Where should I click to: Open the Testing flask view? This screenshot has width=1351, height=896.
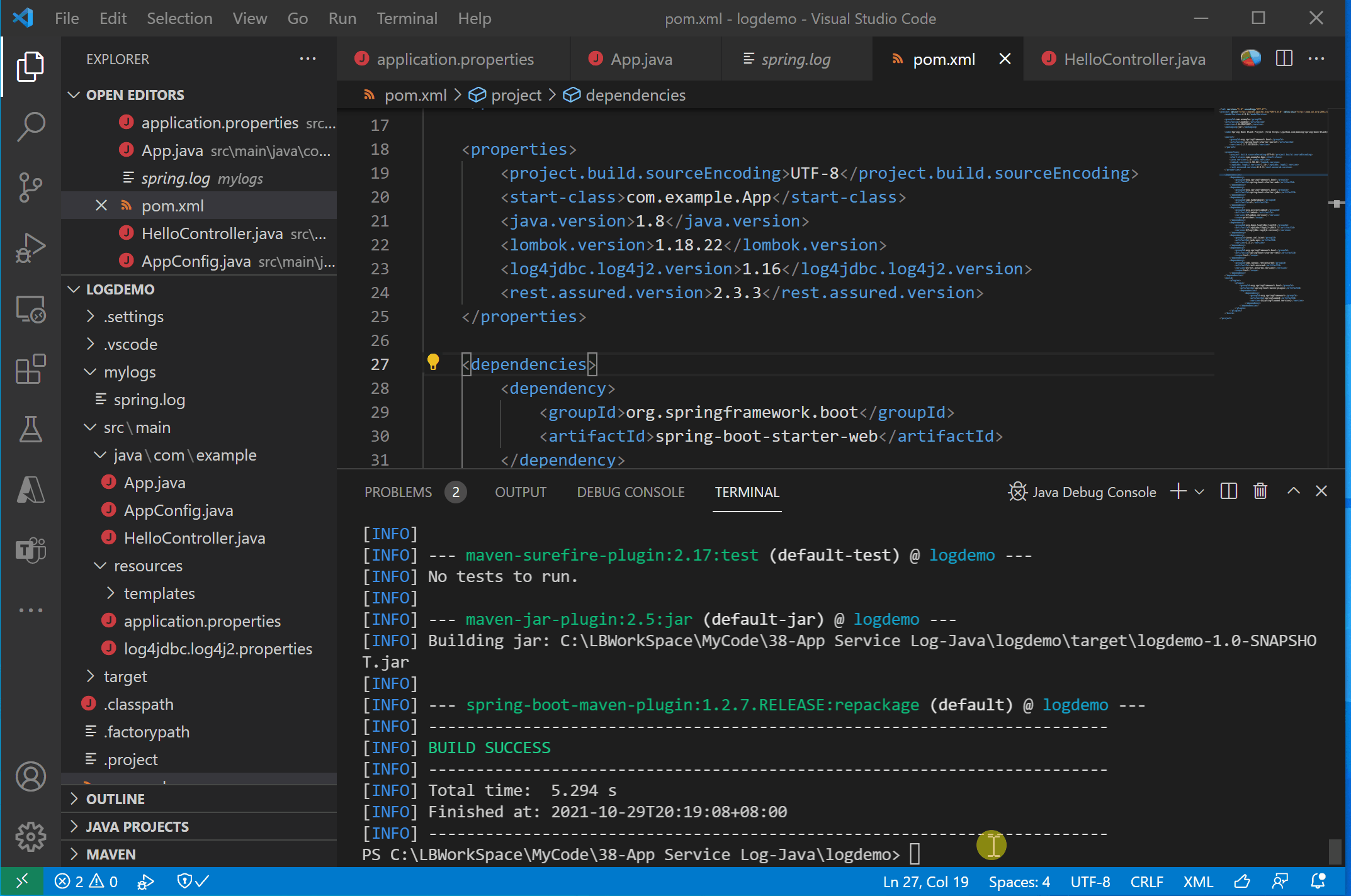[30, 429]
